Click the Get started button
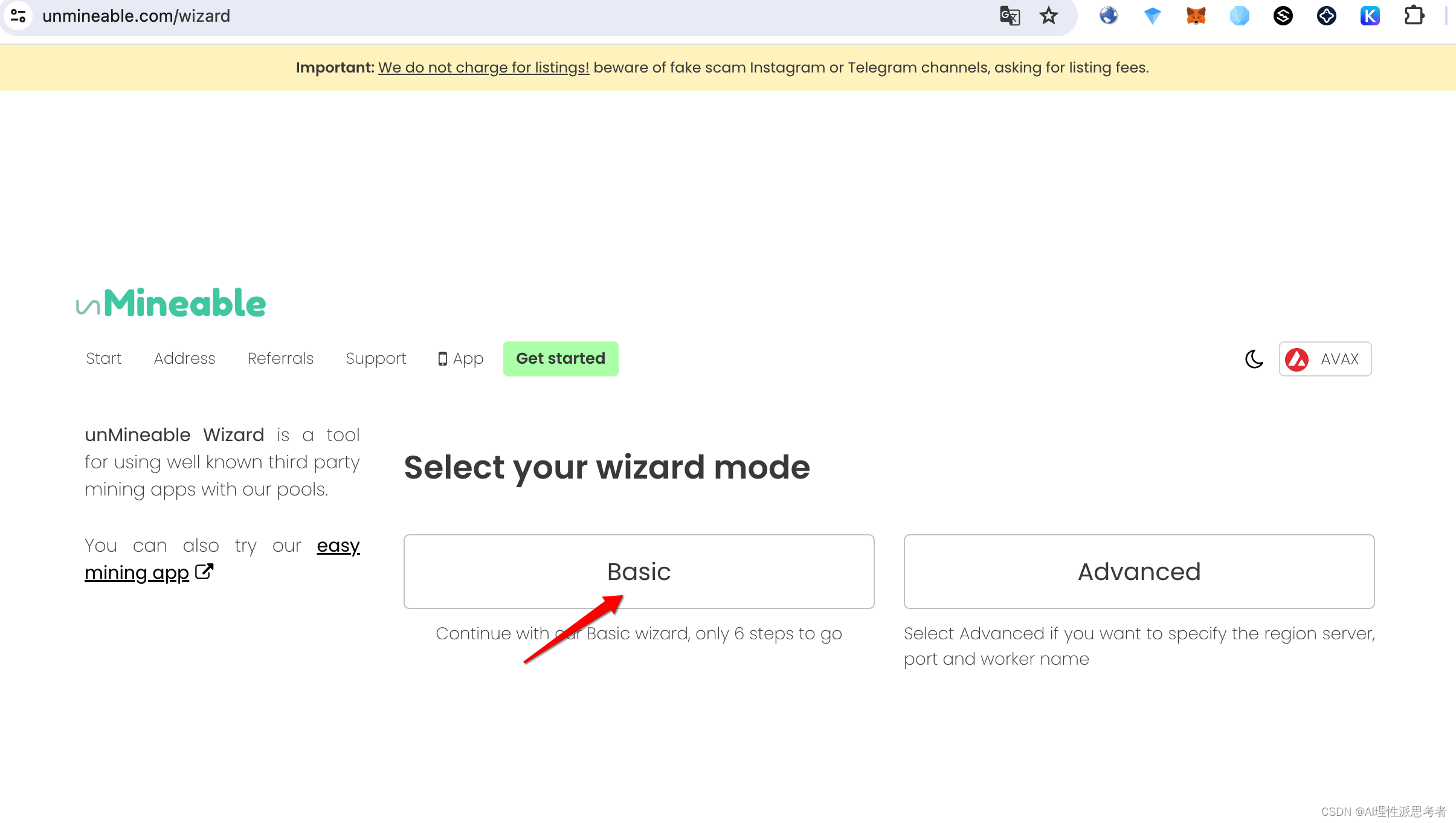Viewport: 1456px width, 823px height. (x=560, y=358)
